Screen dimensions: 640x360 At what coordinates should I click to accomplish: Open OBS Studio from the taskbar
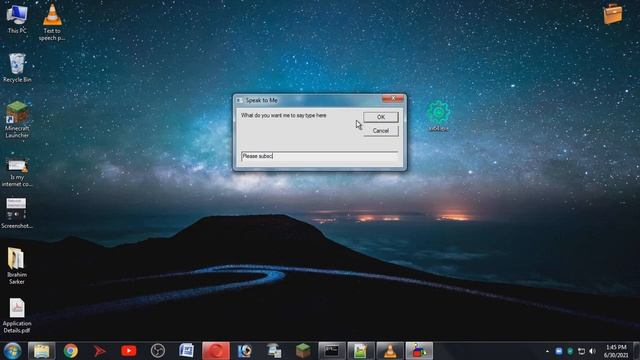(x=158, y=351)
